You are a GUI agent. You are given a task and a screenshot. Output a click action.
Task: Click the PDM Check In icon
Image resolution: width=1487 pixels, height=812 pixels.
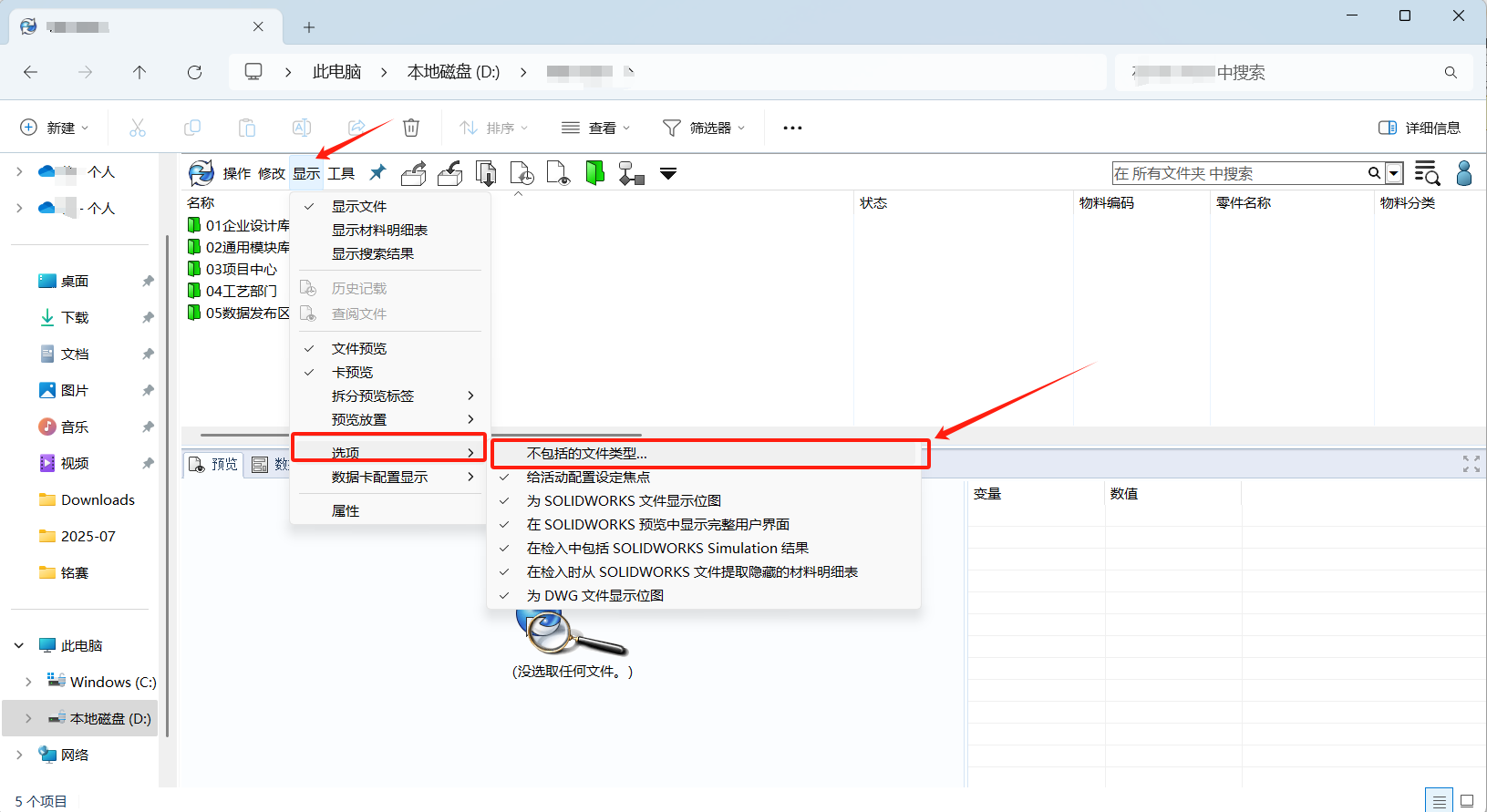(x=450, y=173)
